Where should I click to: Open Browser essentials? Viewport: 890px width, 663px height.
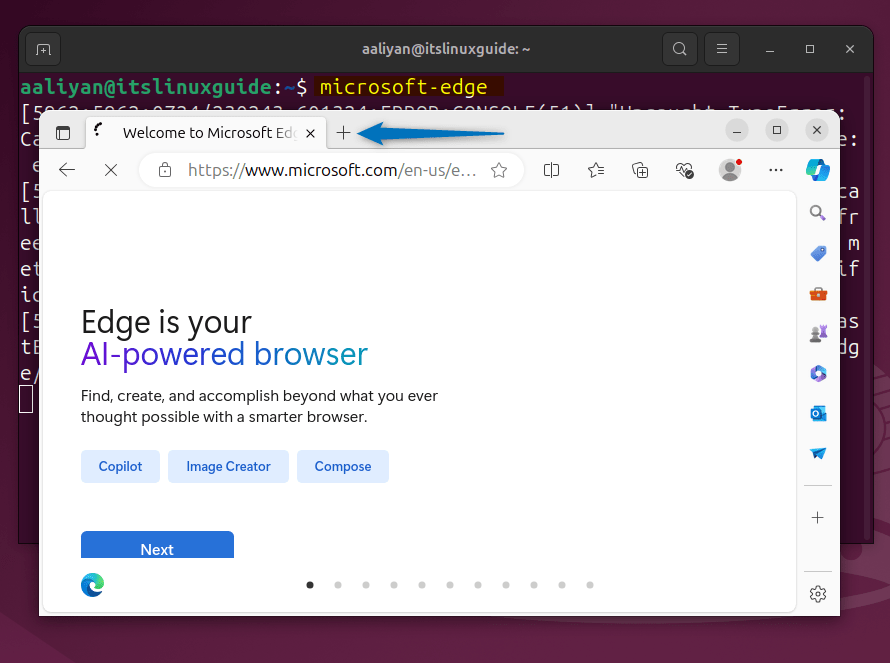tap(684, 170)
